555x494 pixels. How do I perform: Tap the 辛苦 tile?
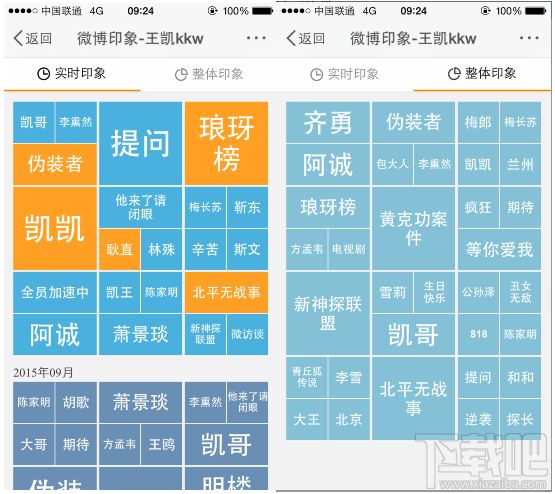205,249
